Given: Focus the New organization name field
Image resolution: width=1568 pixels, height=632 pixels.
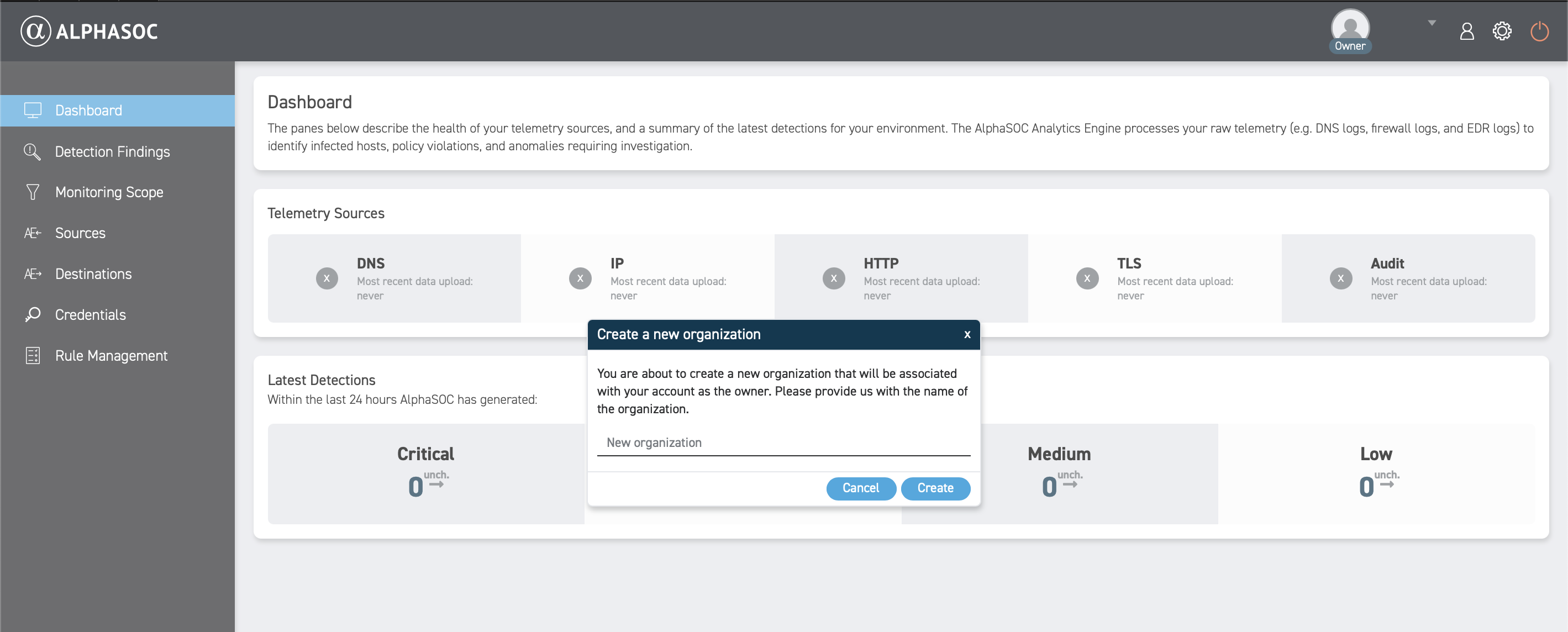Looking at the screenshot, I should pos(783,443).
